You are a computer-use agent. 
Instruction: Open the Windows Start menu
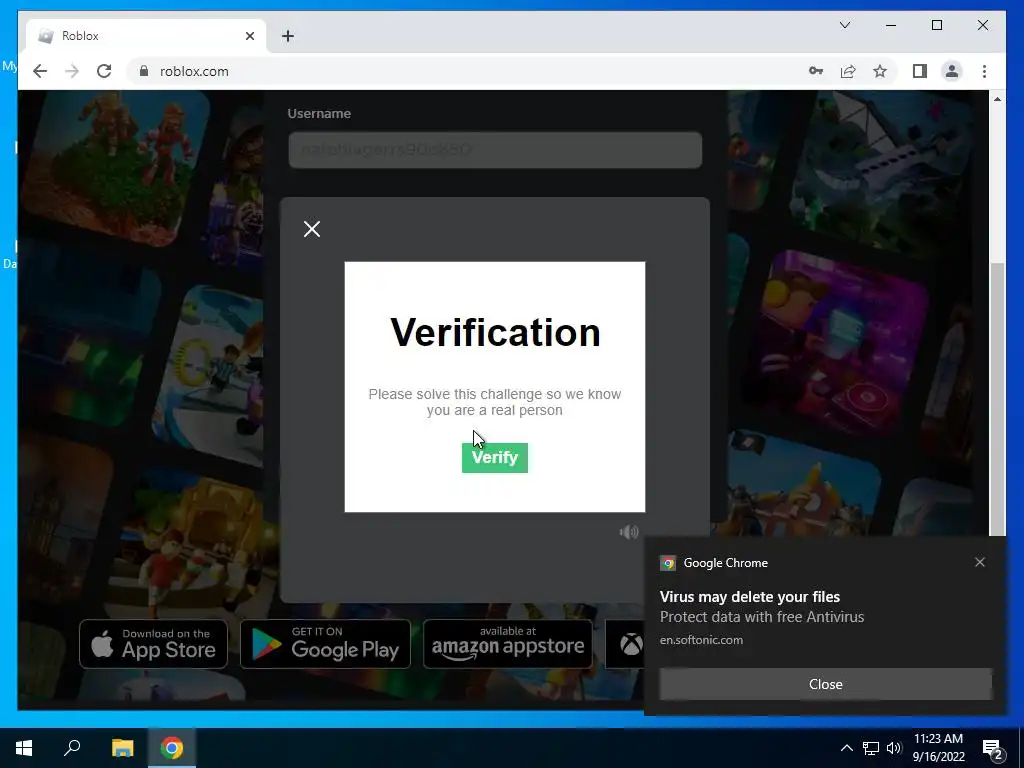tap(24, 748)
